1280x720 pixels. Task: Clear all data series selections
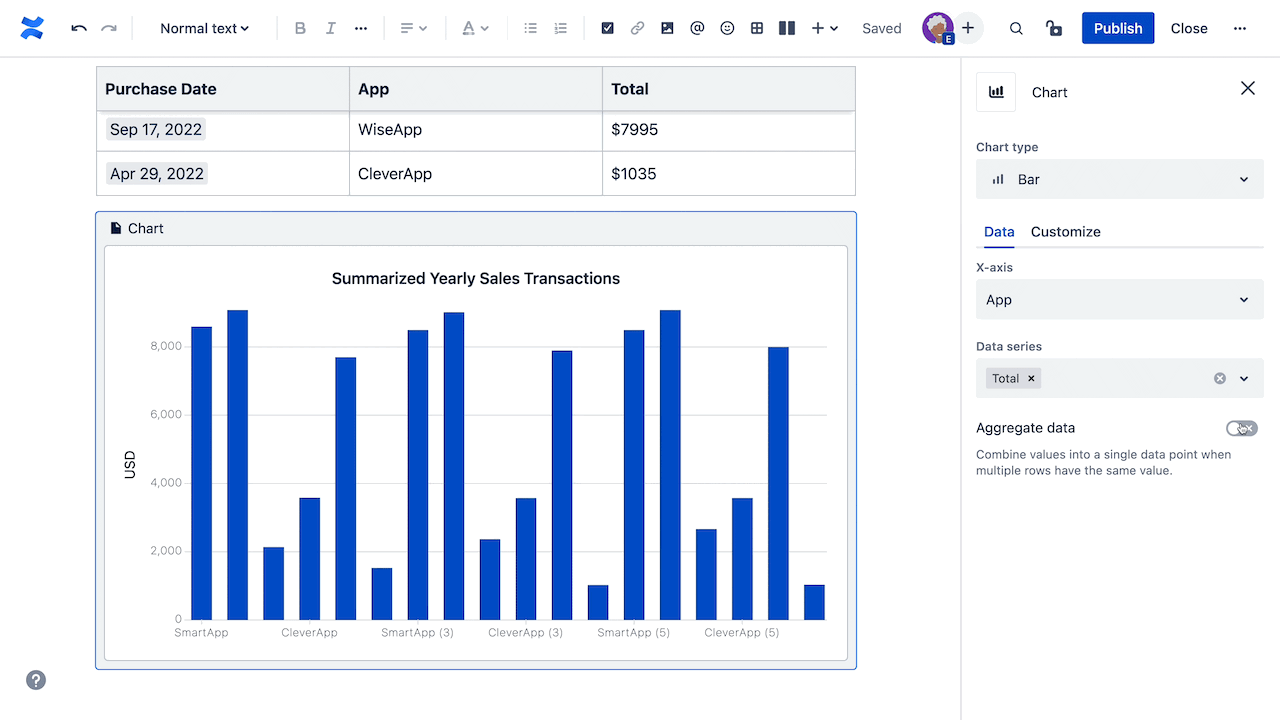[x=1220, y=378]
